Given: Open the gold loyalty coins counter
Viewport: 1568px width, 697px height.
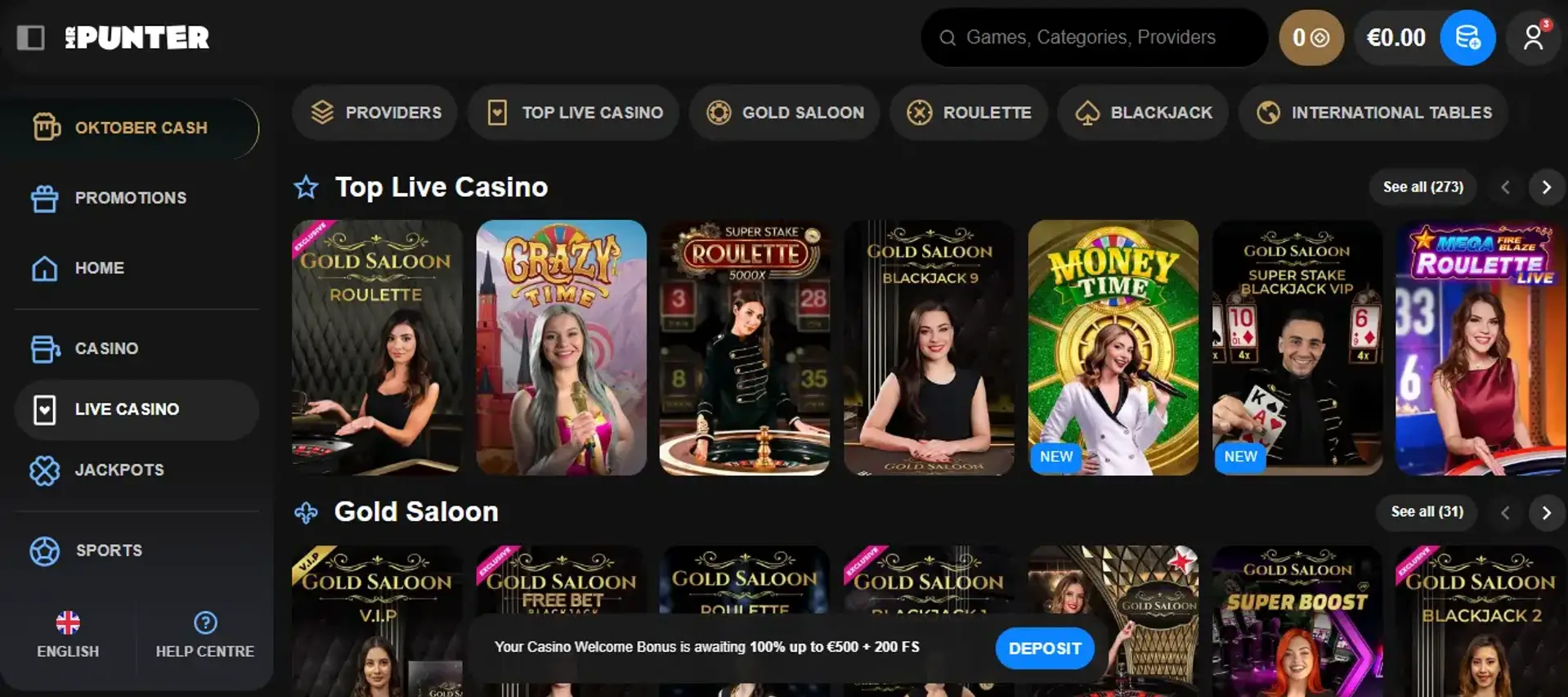Looking at the screenshot, I should pyautogui.click(x=1310, y=38).
